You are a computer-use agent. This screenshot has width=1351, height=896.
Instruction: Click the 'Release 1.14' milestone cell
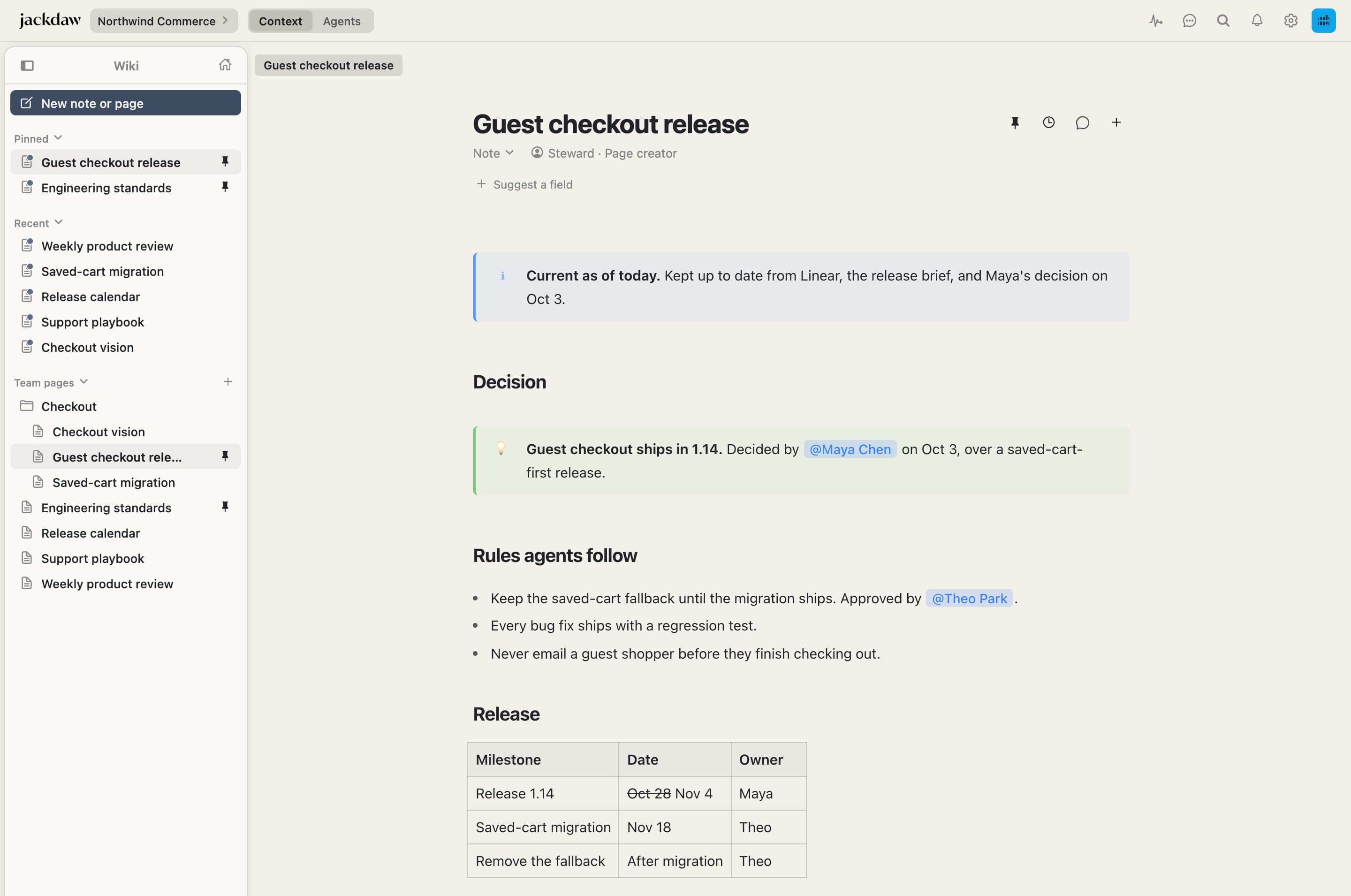[x=543, y=793]
